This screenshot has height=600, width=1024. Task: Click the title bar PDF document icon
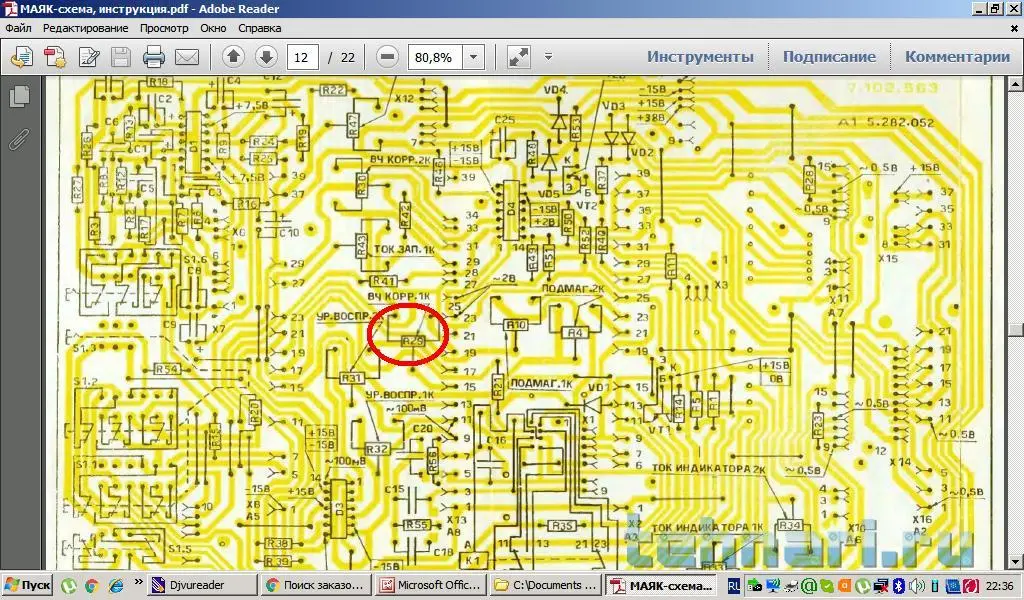pos(9,9)
